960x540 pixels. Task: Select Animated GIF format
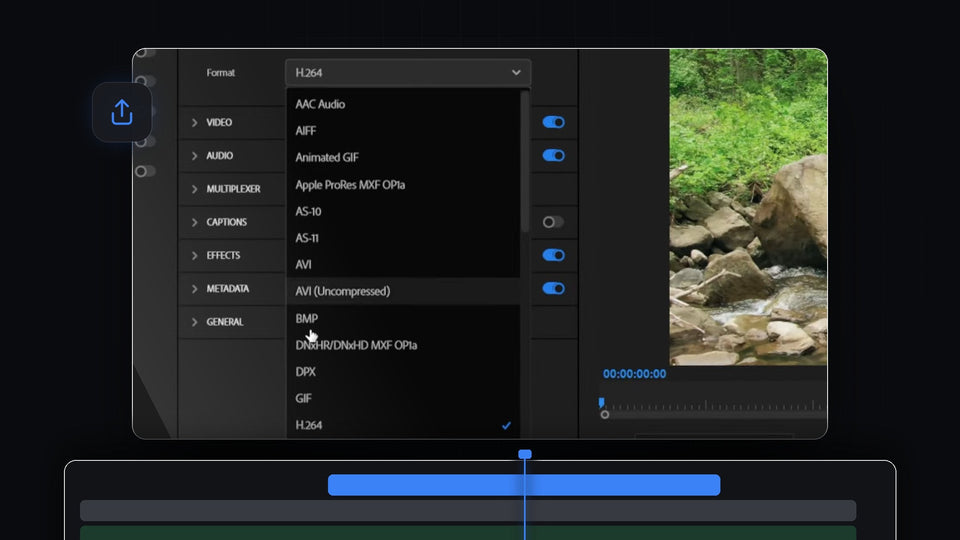[x=403, y=157]
